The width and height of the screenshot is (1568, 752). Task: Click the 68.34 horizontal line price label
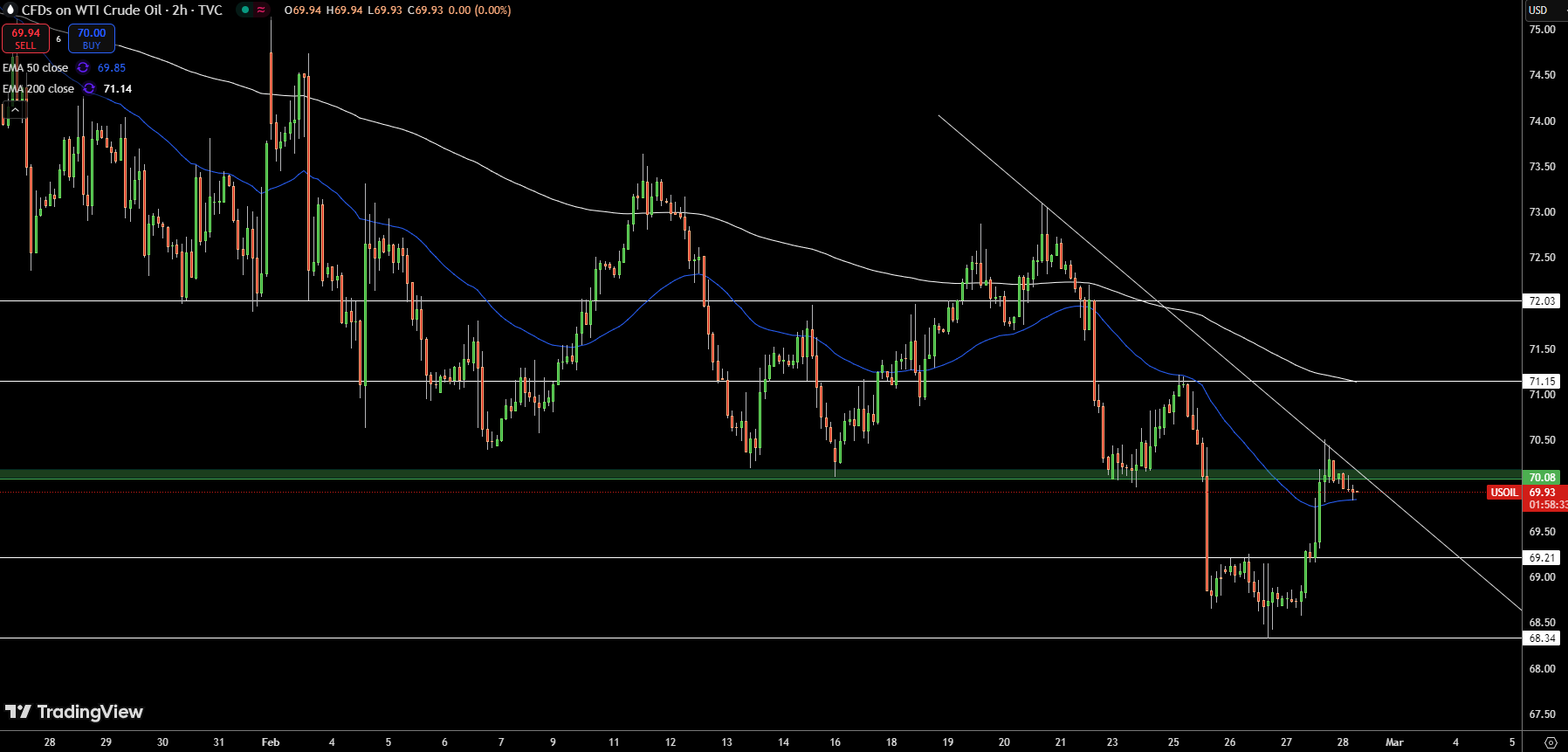pyautogui.click(x=1542, y=638)
